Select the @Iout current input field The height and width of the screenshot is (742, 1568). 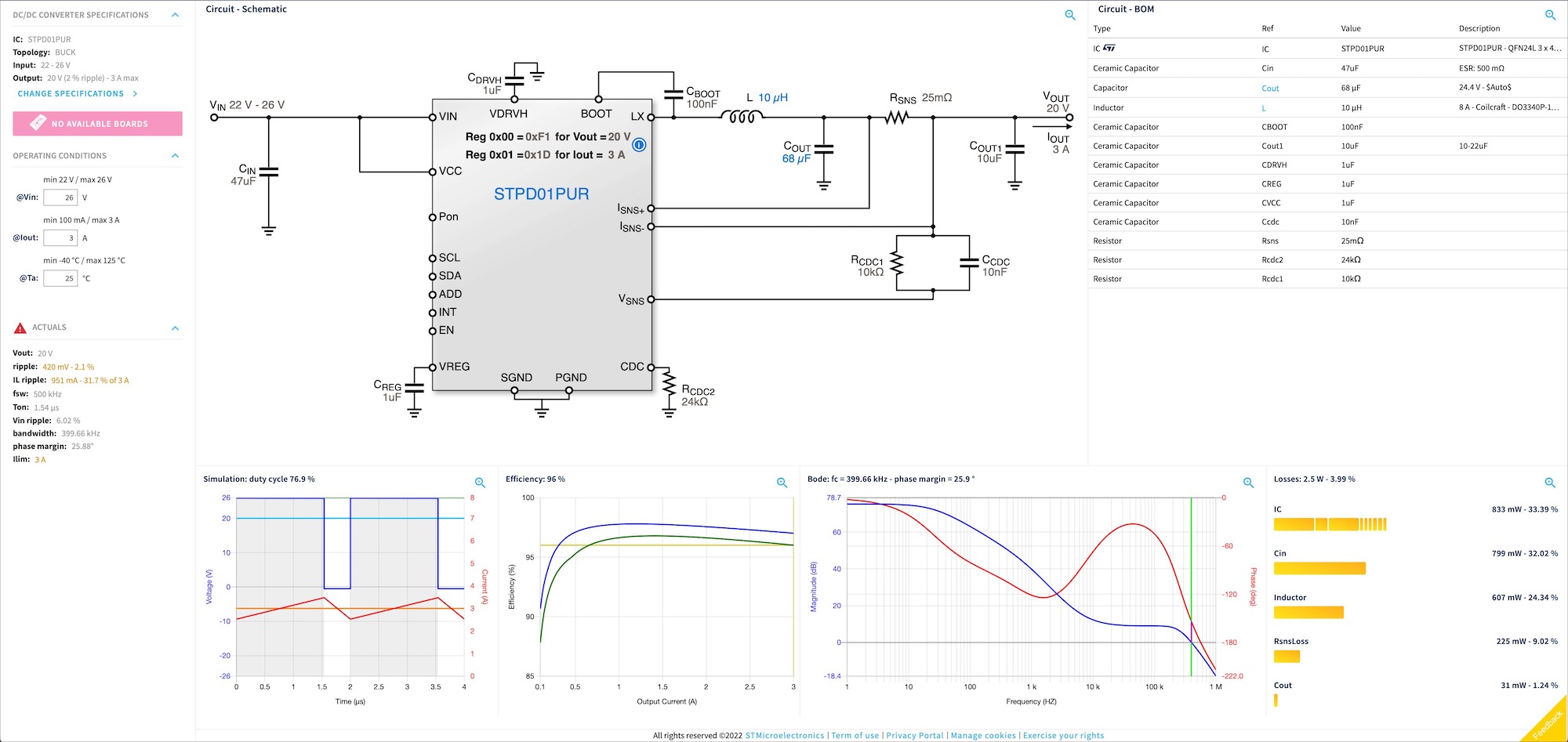click(x=60, y=238)
